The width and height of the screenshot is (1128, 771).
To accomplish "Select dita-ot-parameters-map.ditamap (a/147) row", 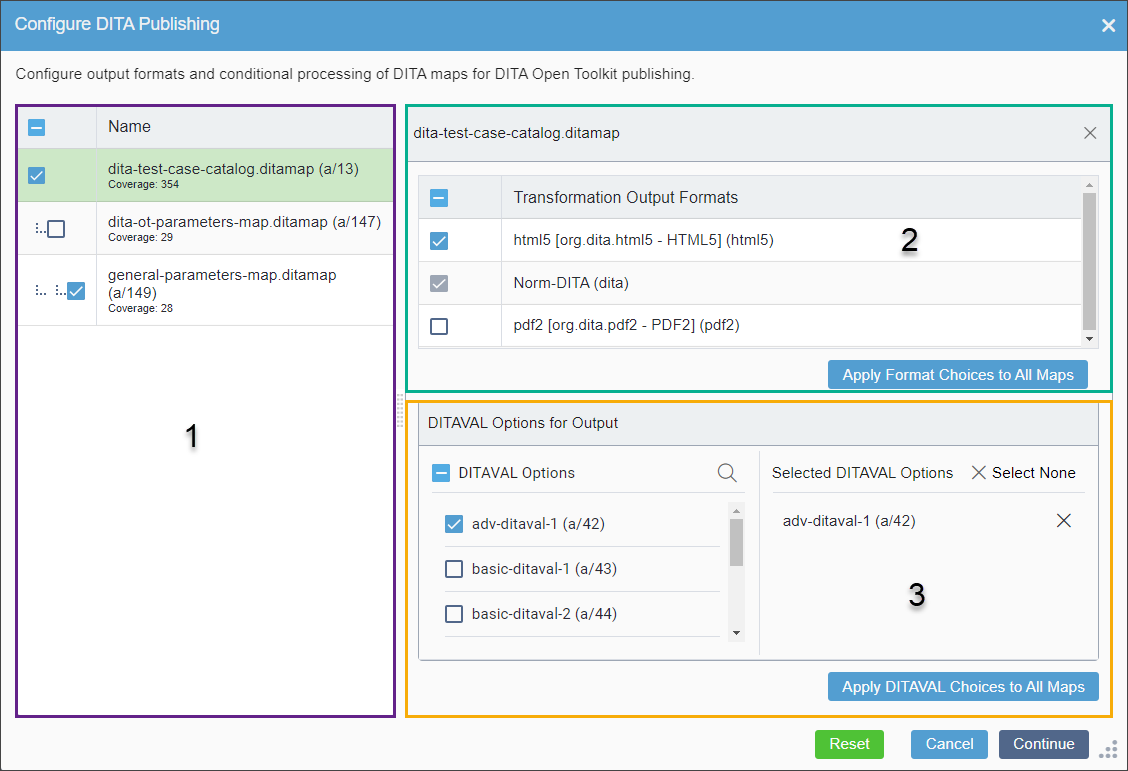I will 206,229.
